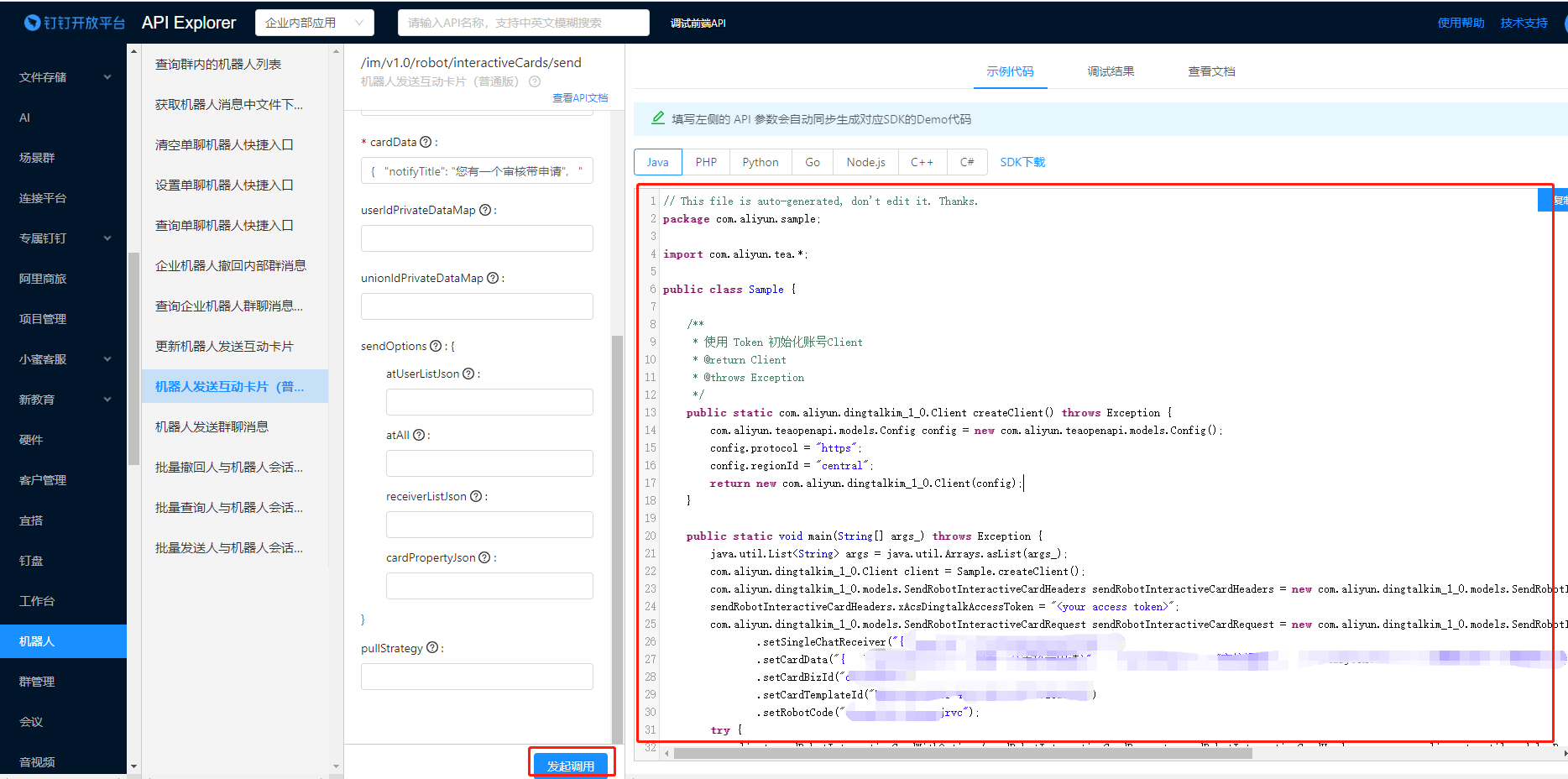Select the PHP code language tab
The image size is (1568, 779).
(x=706, y=162)
